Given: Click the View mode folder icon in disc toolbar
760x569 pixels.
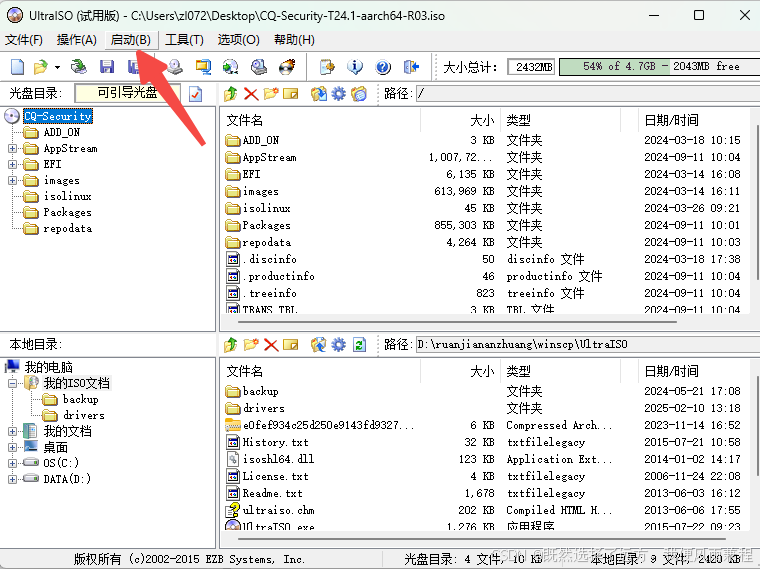Looking at the screenshot, I should pos(359,94).
